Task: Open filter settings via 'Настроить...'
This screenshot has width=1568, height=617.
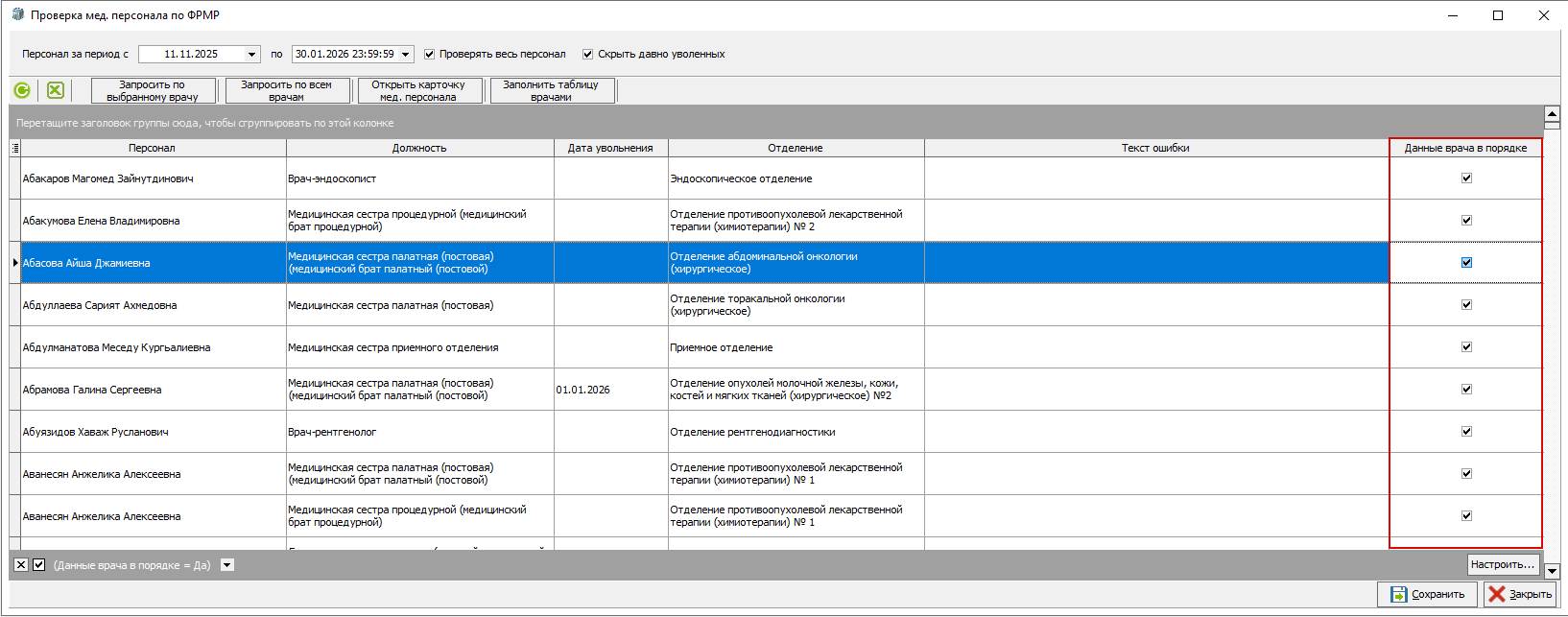Action: [1503, 564]
